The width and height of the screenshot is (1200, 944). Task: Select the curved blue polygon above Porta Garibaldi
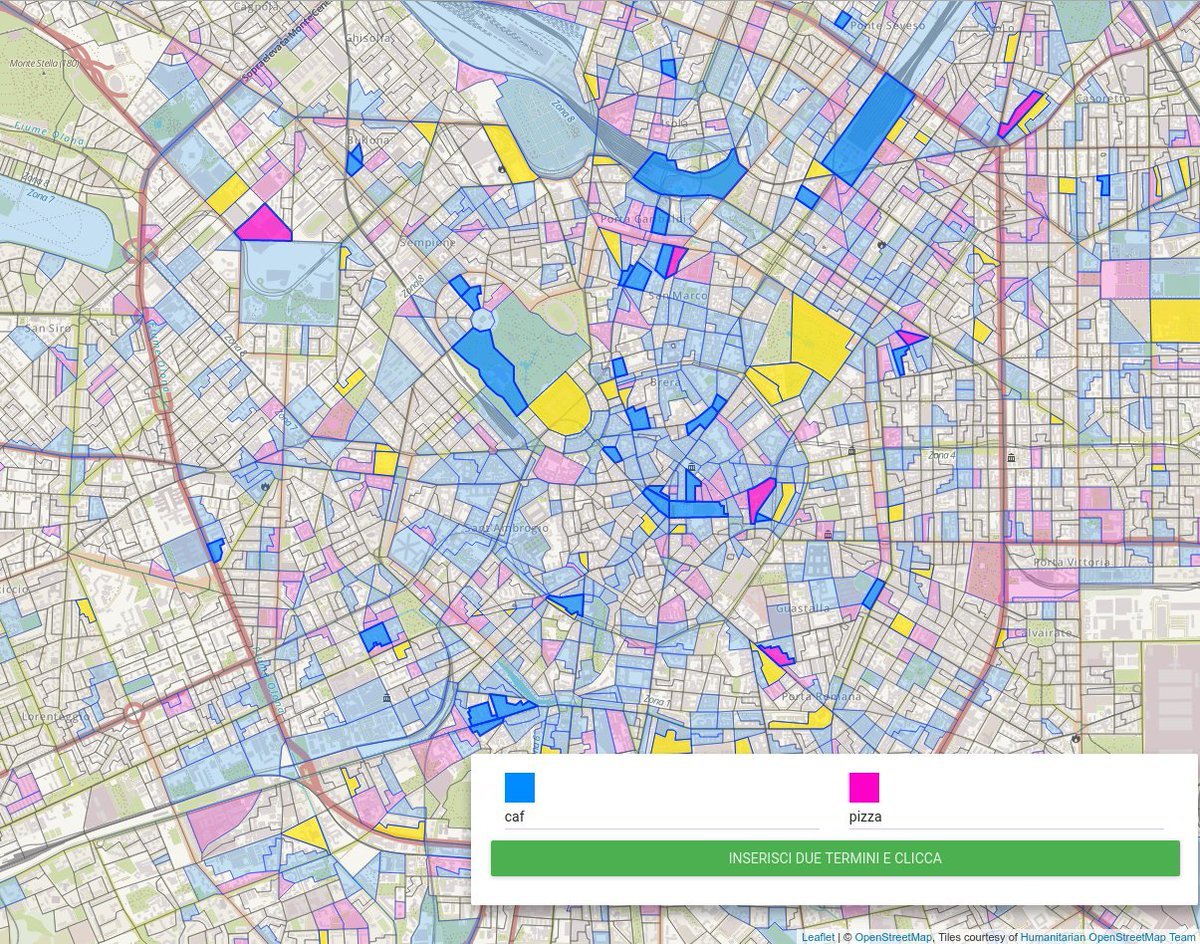[x=690, y=177]
